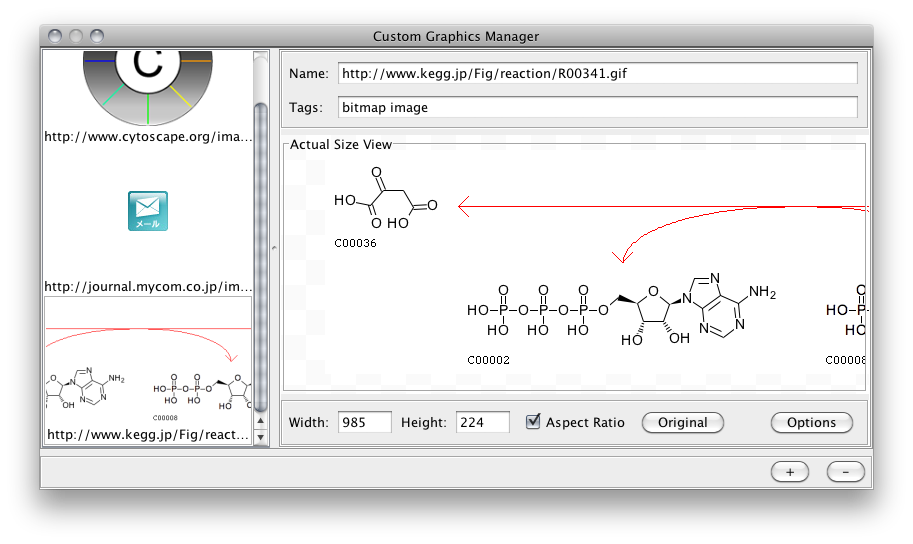This screenshot has width=913, height=544.
Task: Open the Options button
Action: click(x=811, y=422)
